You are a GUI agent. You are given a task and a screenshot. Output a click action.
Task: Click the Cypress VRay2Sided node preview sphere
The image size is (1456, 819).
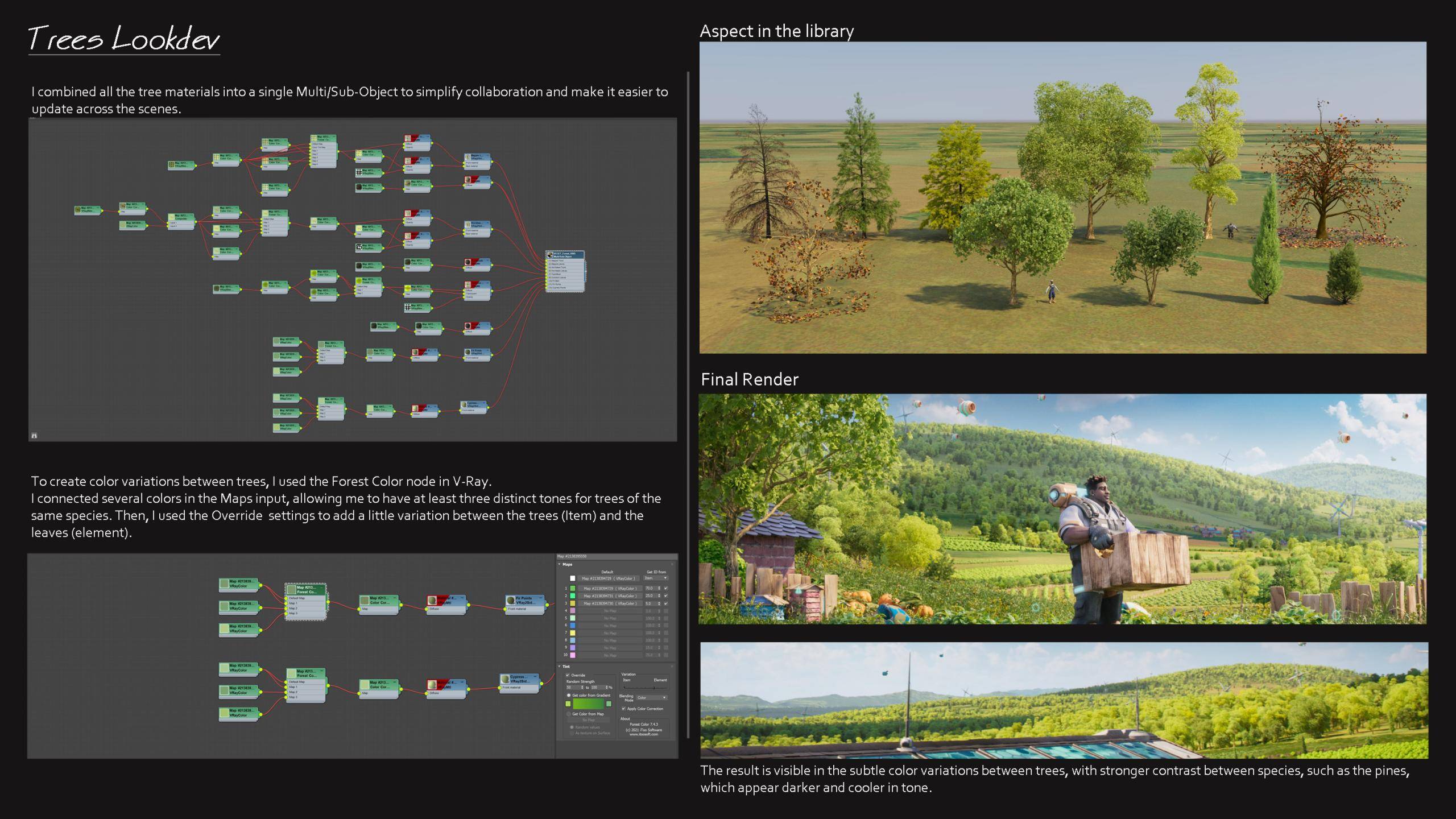coord(504,679)
